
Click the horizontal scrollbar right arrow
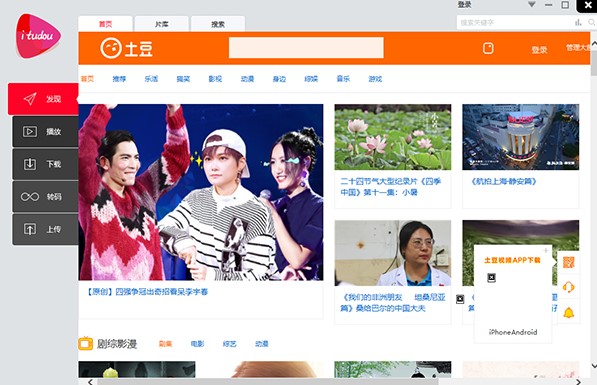click(579, 382)
